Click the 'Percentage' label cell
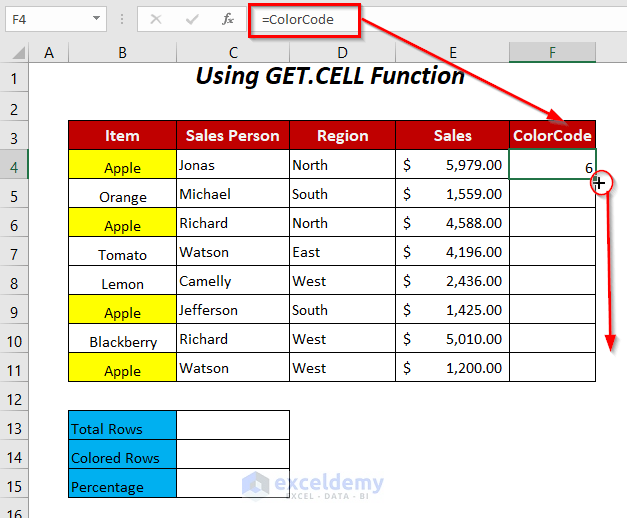 pyautogui.click(x=122, y=483)
